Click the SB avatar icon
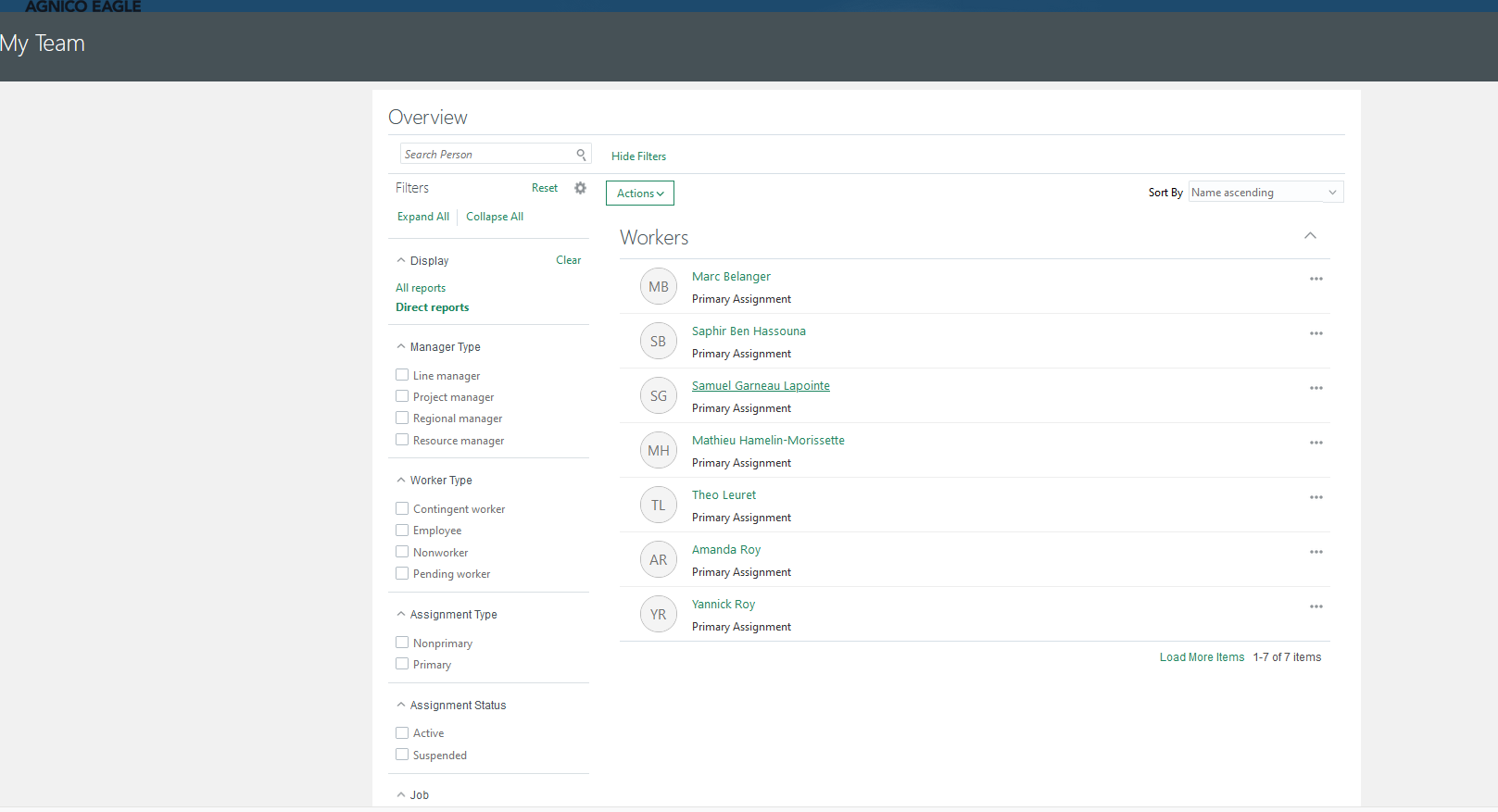The width and height of the screenshot is (1498, 812). click(x=659, y=341)
